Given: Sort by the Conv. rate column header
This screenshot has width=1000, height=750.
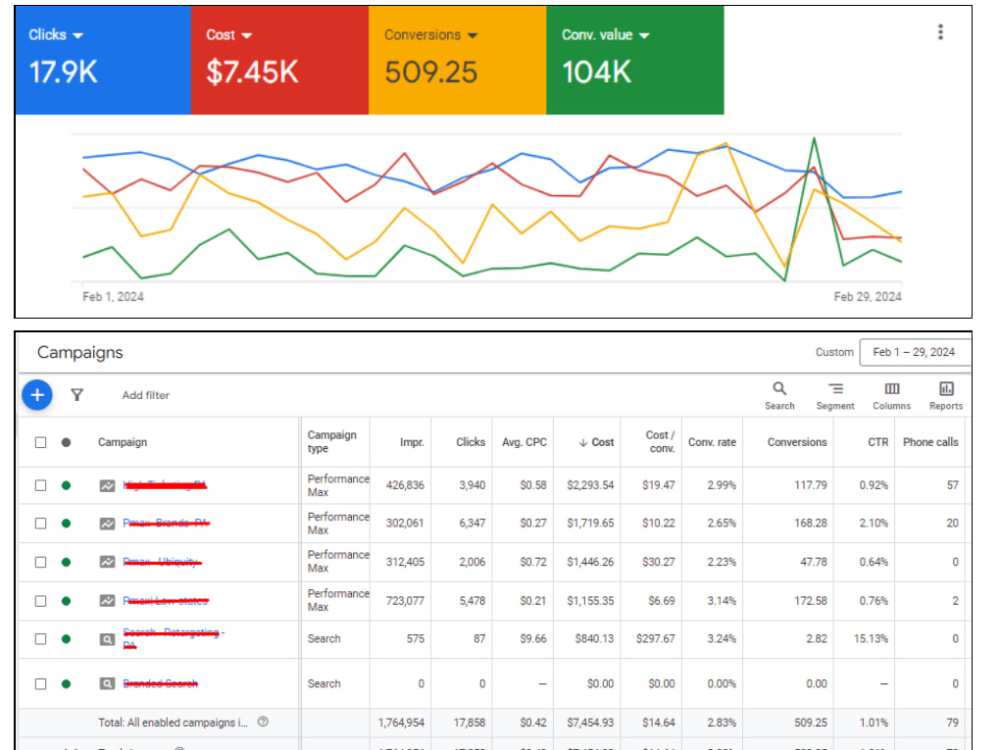Looking at the screenshot, I should pos(712,443).
